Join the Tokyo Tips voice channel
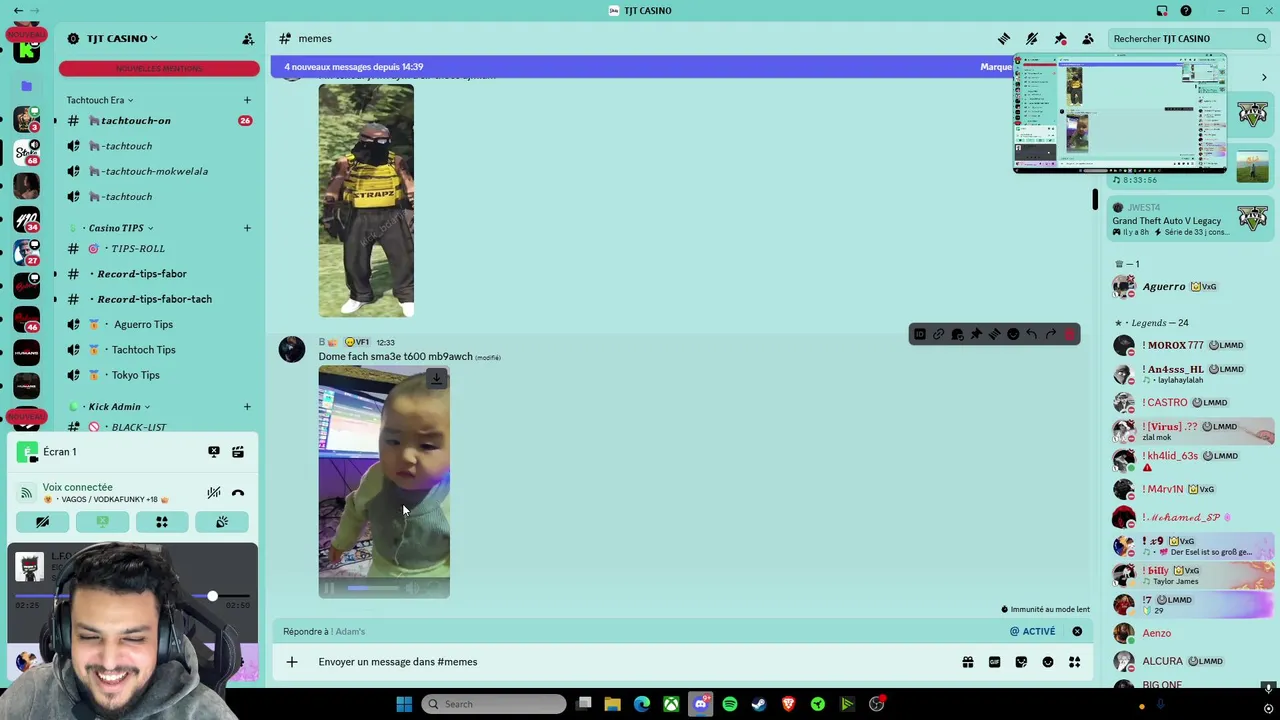The height and width of the screenshot is (720, 1280). [x=158, y=375]
